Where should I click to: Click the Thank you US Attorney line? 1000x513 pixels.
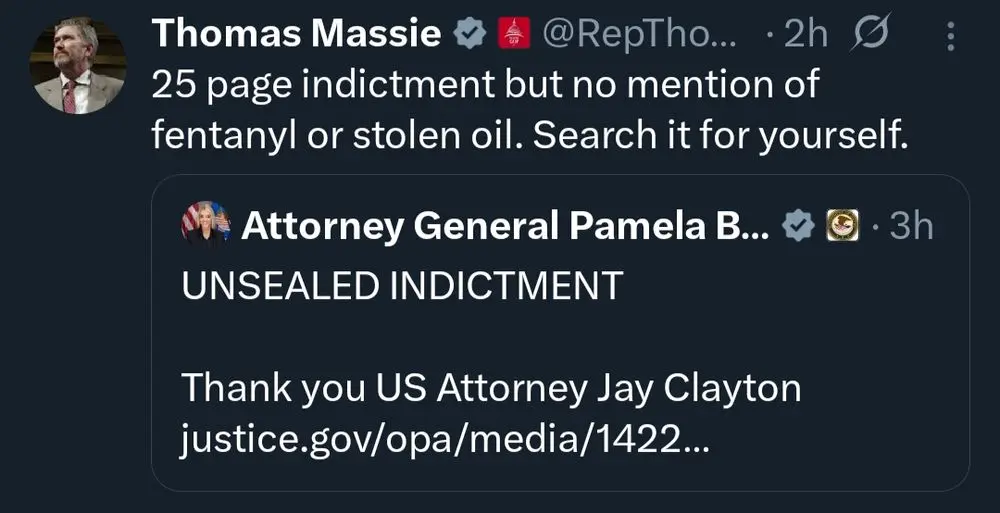click(x=490, y=388)
